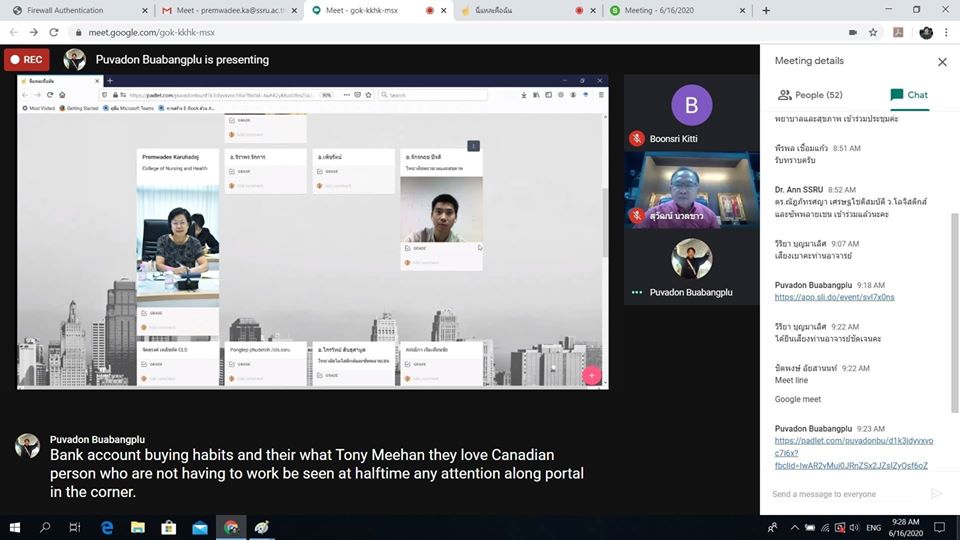Image resolution: width=960 pixels, height=540 pixels.
Task: Open File Explorer from the taskbar
Action: [138, 527]
